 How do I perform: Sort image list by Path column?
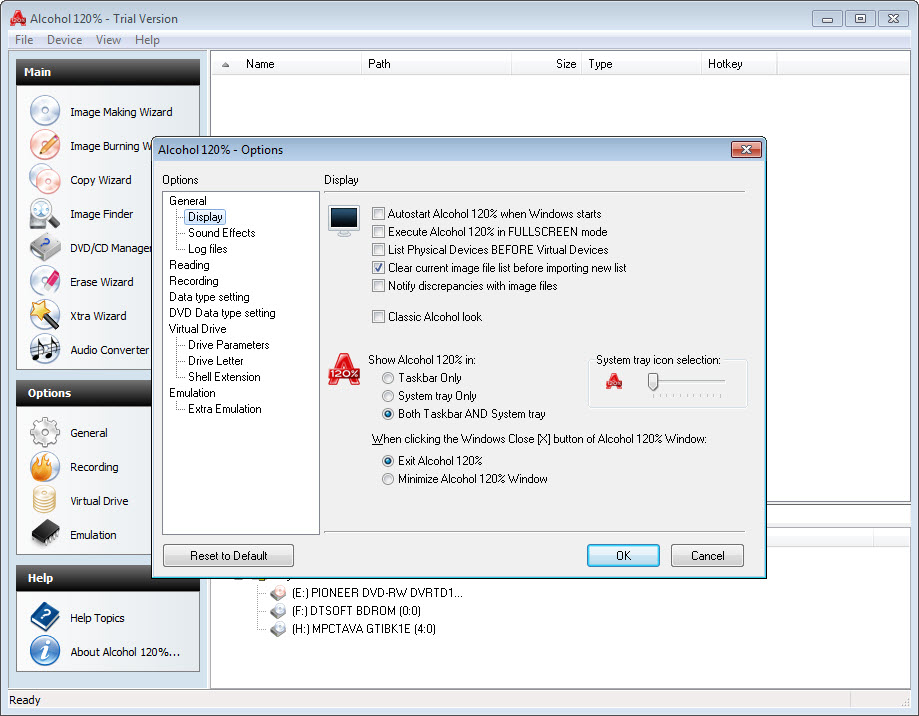(x=437, y=64)
